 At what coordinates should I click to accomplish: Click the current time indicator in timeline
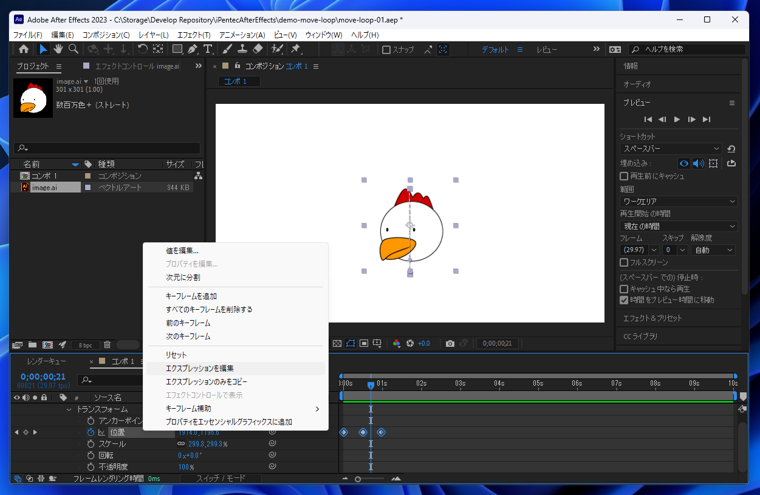(371, 385)
